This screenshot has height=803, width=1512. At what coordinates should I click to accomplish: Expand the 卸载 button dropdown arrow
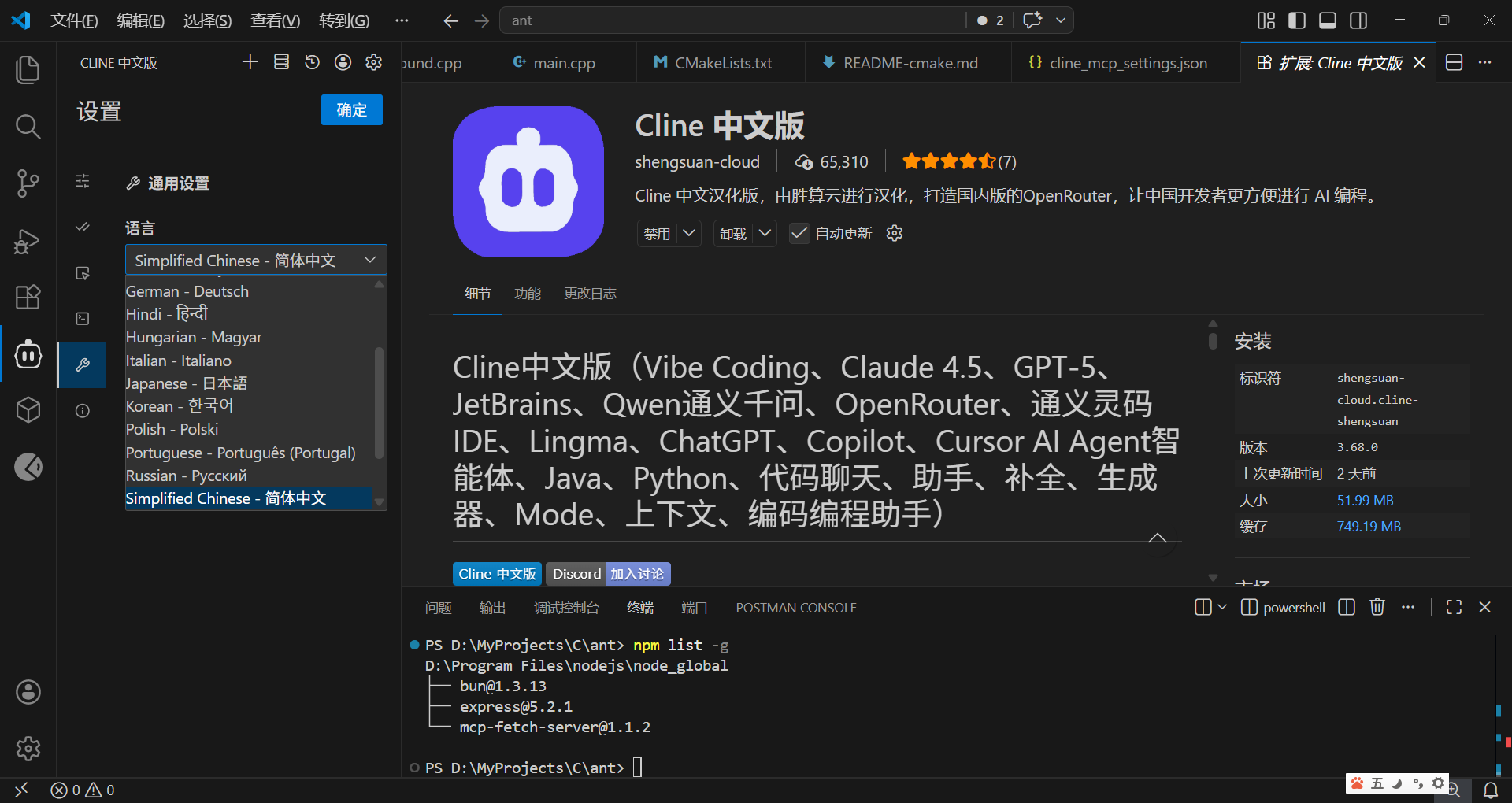(x=765, y=233)
